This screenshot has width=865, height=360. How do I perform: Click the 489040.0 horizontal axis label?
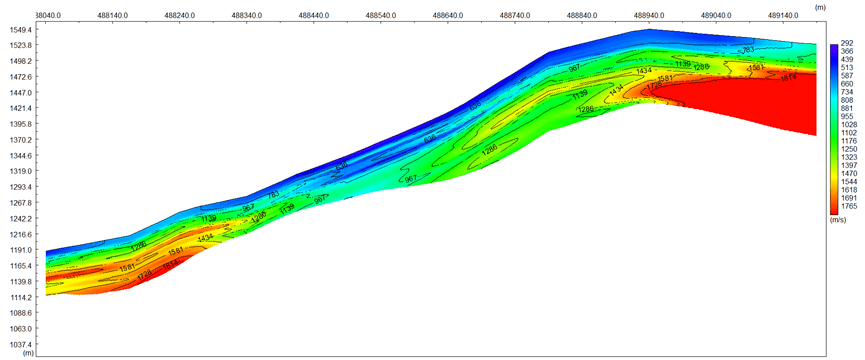pyautogui.click(x=716, y=16)
